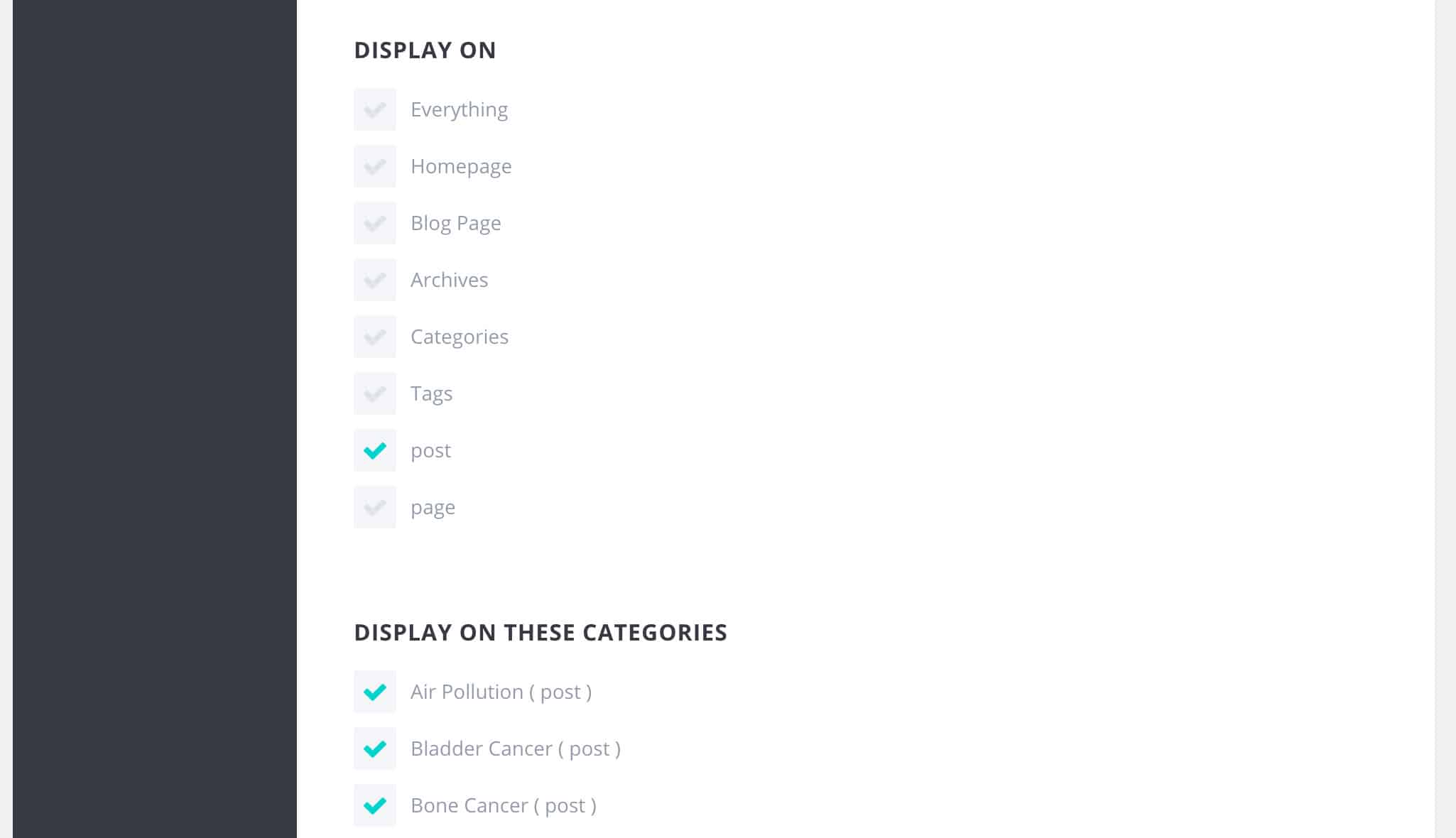Viewport: 1456px width, 838px height.
Task: Check the checkmark icon for Homepage
Action: 374,166
